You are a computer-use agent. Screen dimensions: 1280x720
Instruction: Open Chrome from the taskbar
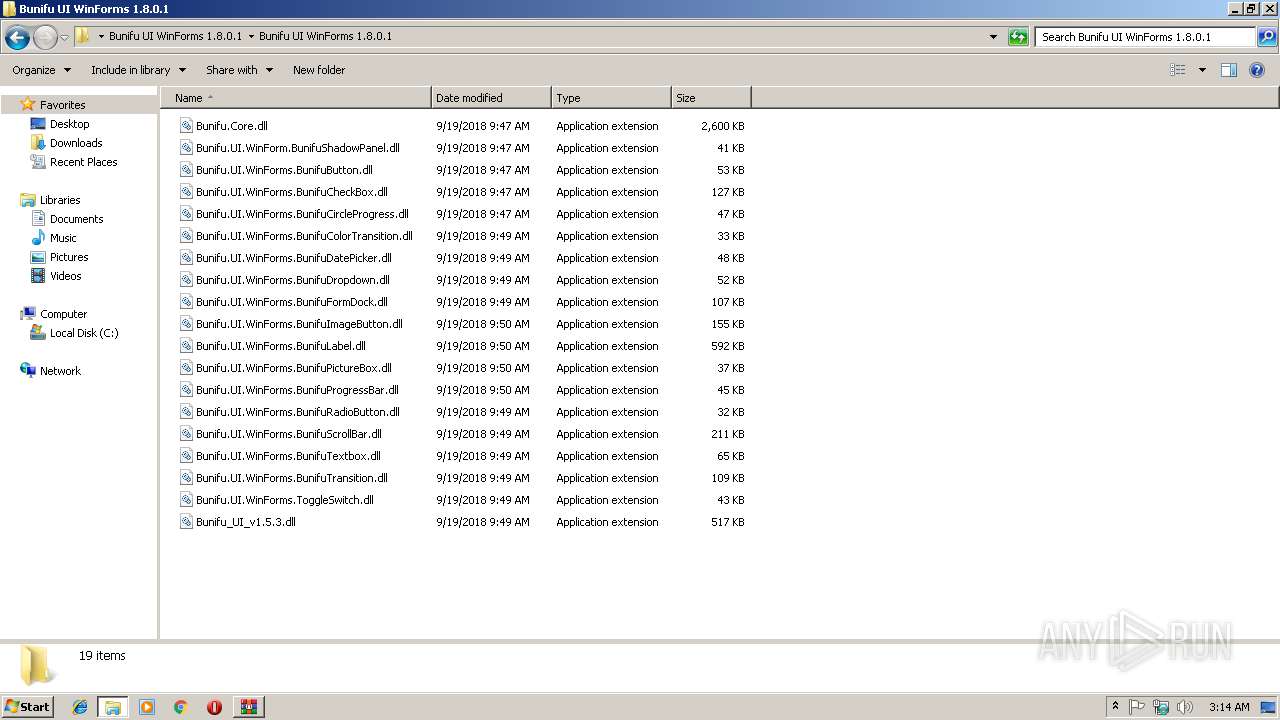[x=180, y=707]
